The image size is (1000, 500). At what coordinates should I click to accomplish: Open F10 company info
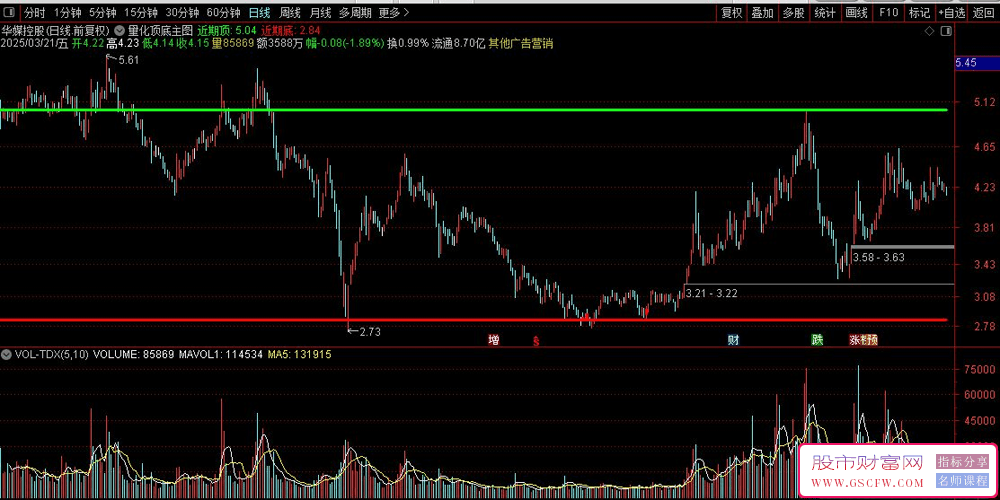pyautogui.click(x=888, y=12)
